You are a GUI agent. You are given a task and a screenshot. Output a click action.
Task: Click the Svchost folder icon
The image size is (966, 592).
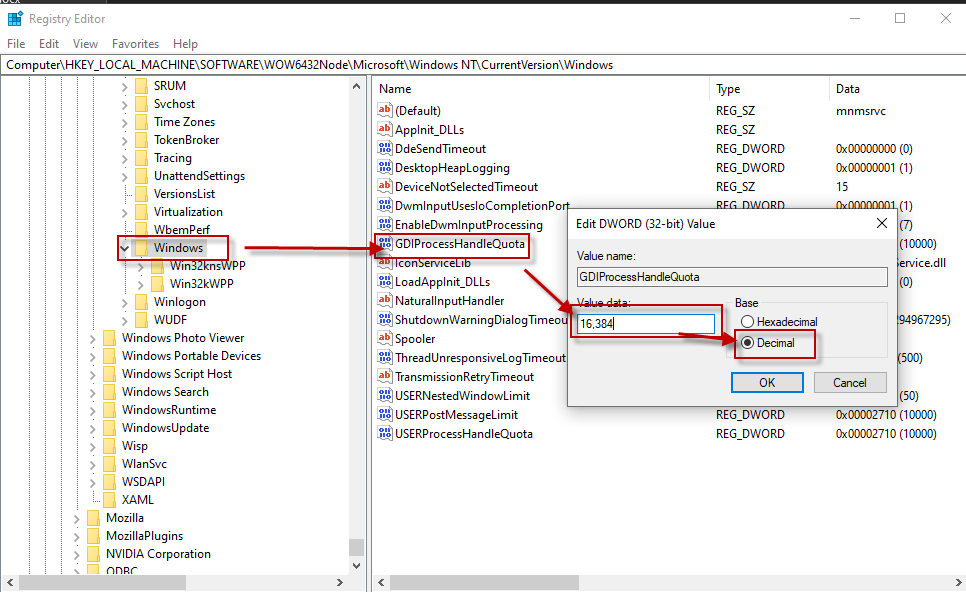tap(142, 103)
